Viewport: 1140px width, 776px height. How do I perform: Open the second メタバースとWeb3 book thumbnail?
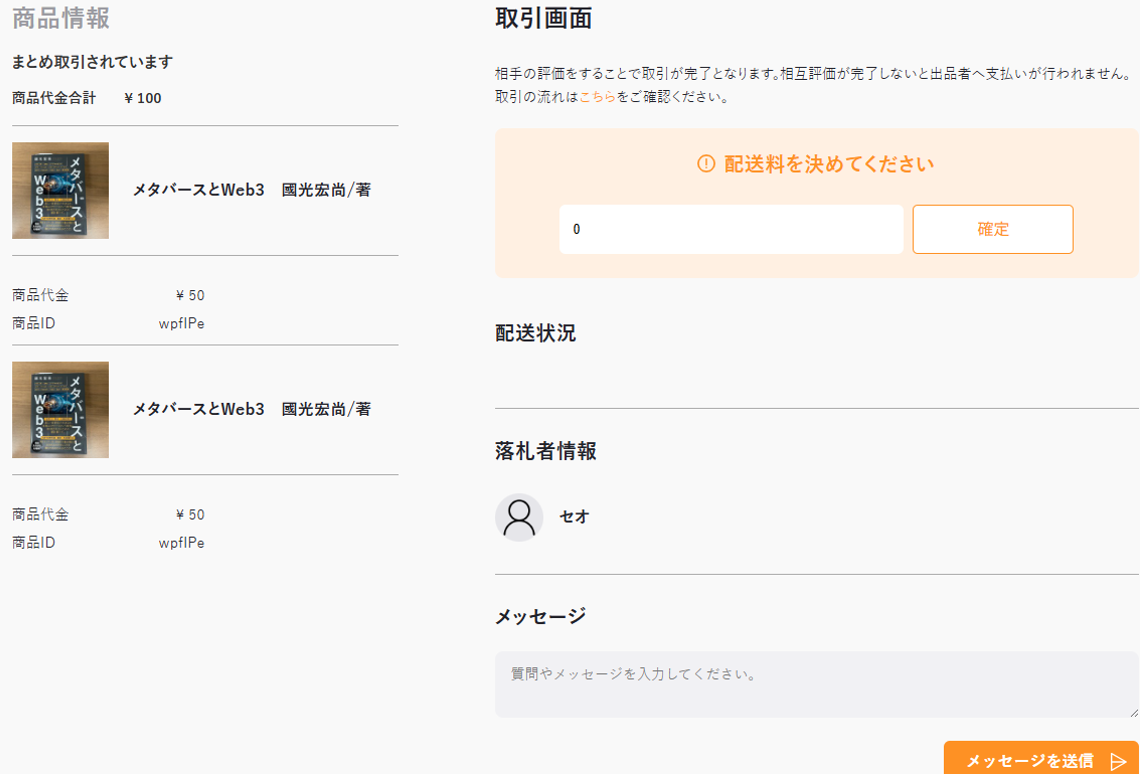click(60, 410)
